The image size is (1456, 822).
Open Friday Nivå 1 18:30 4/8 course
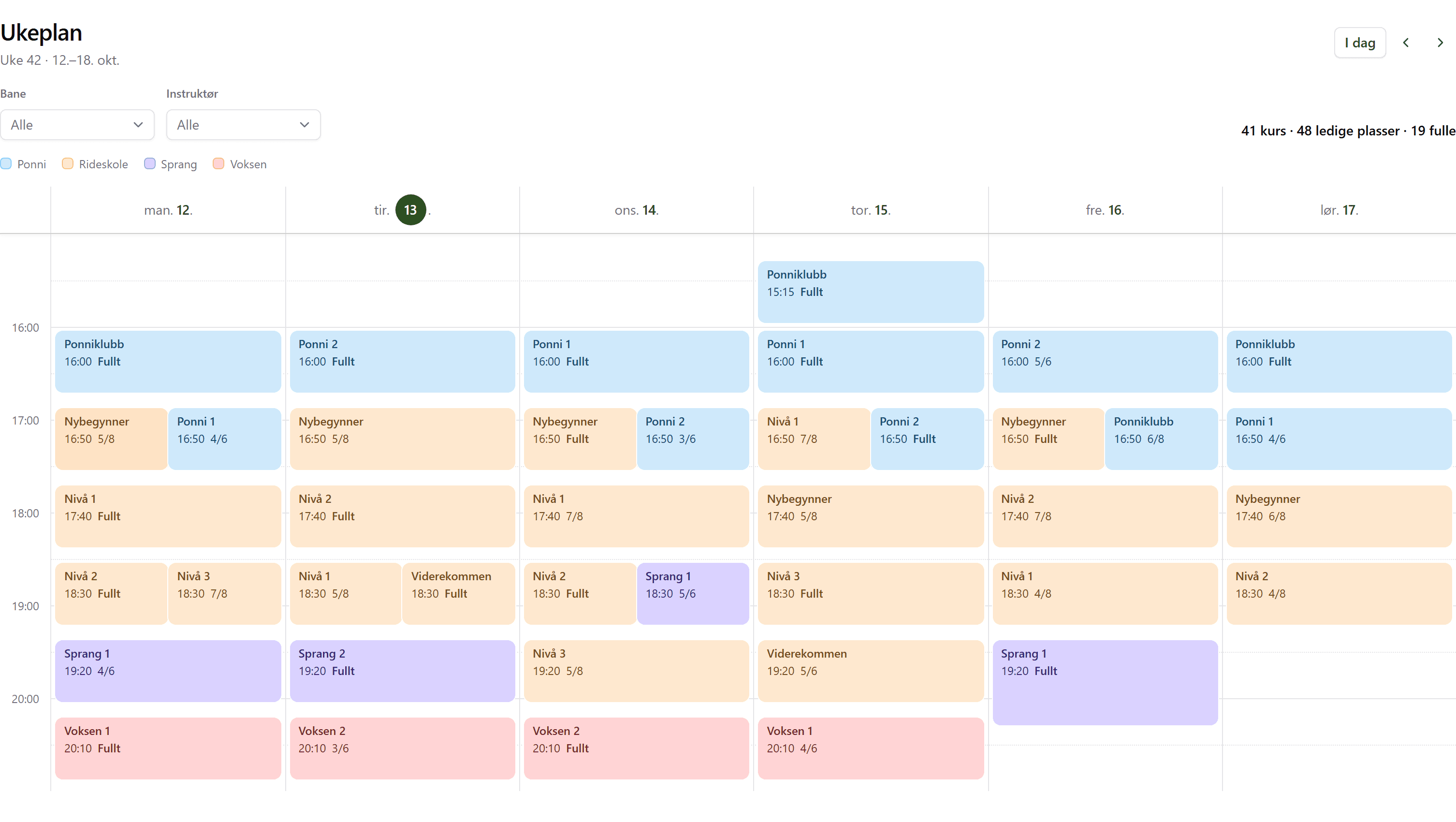[1105, 594]
